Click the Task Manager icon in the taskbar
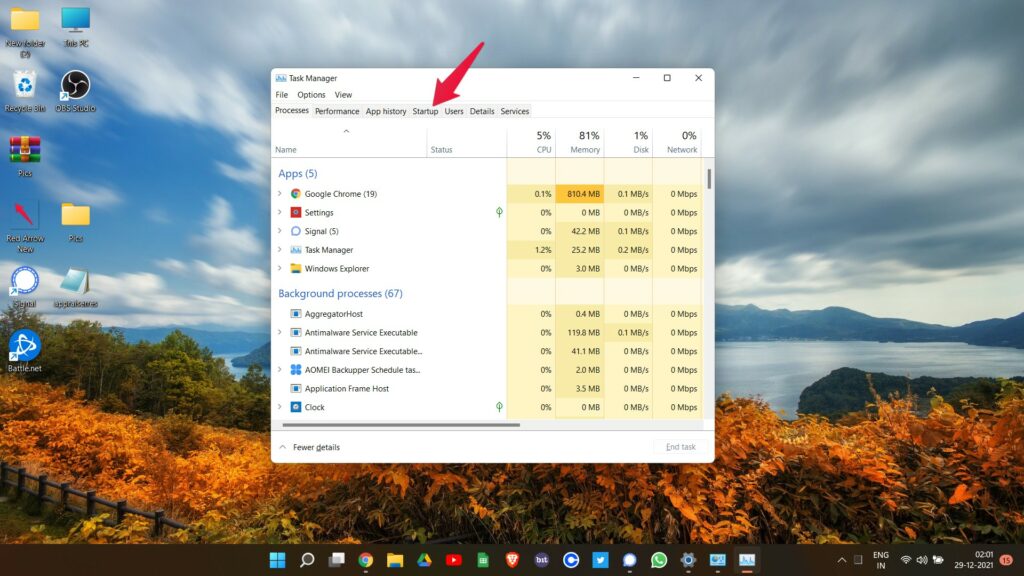The image size is (1024, 576). click(x=748, y=560)
